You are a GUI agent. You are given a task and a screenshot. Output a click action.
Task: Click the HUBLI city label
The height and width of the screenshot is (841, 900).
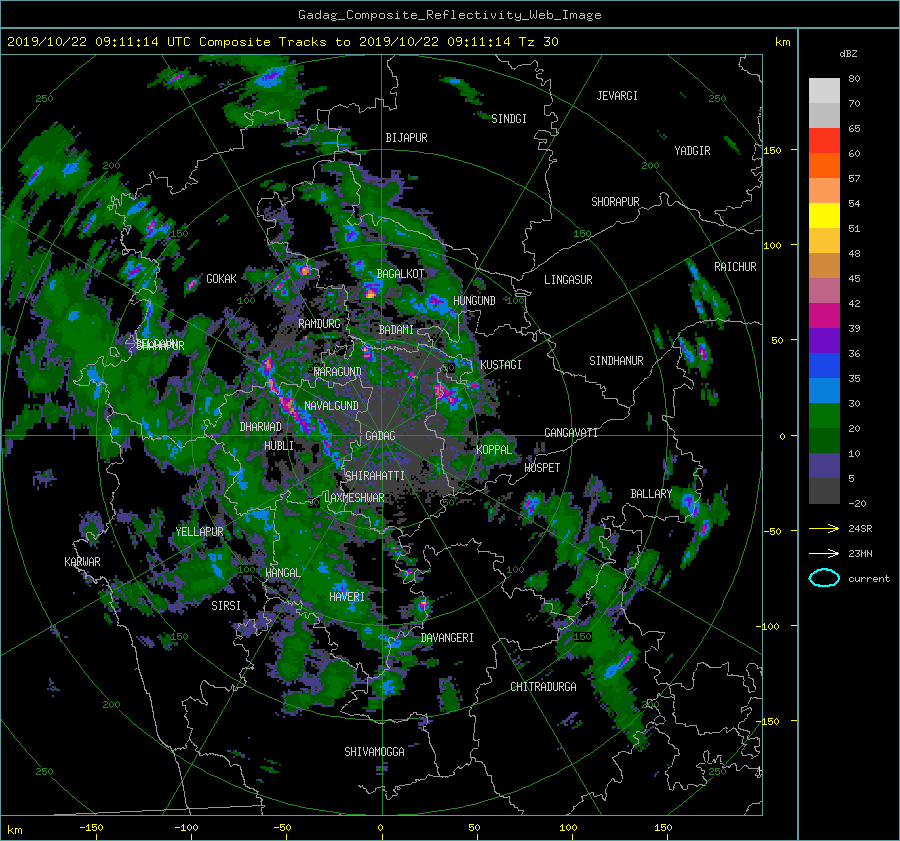tap(279, 446)
